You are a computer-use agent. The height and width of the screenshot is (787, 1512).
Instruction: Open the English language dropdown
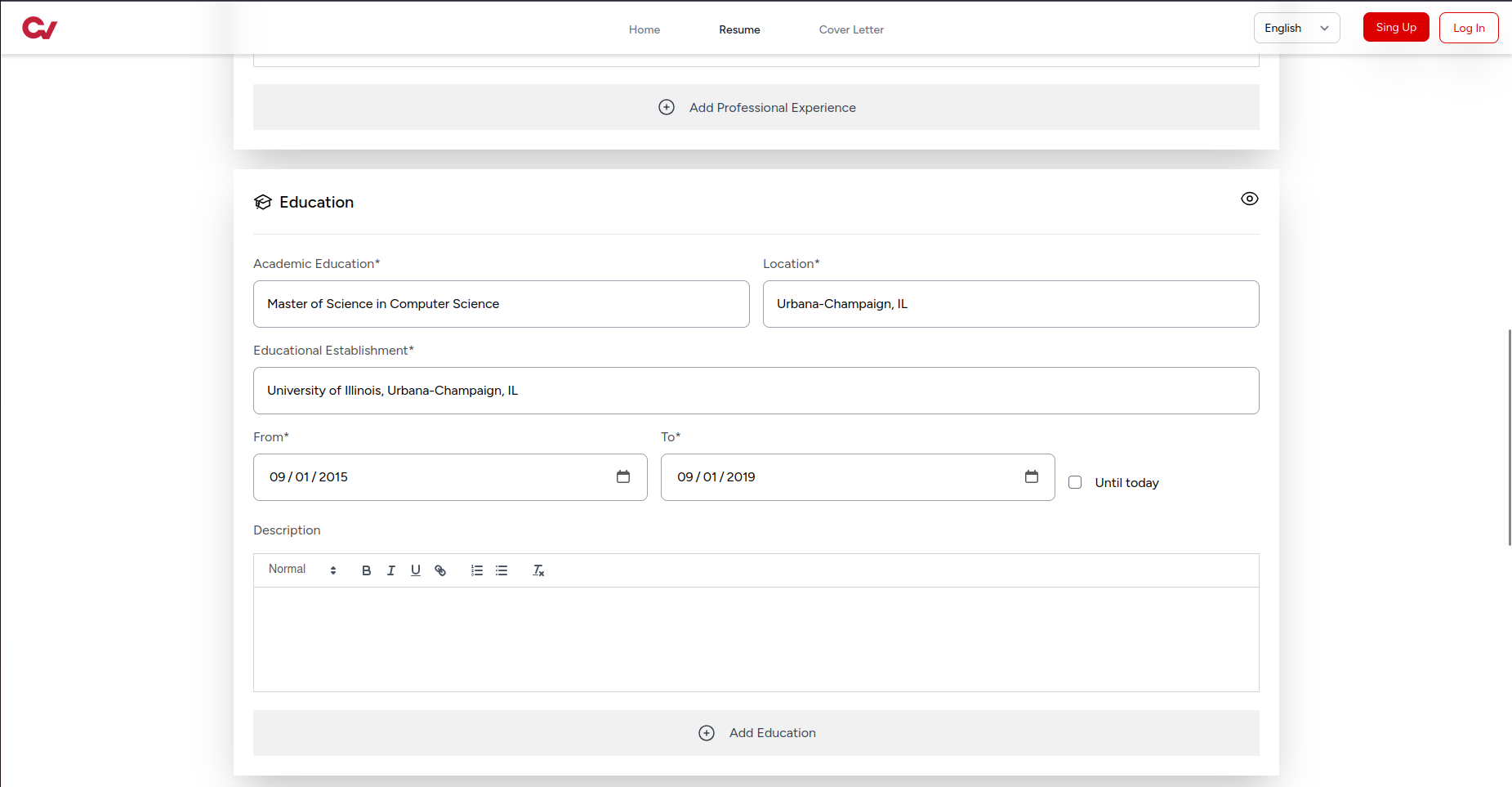point(1296,28)
